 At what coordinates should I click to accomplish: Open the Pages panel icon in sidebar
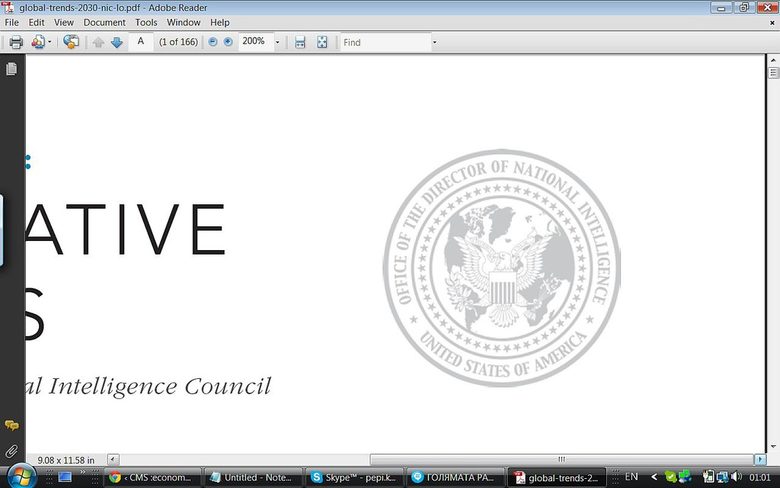pyautogui.click(x=11, y=69)
